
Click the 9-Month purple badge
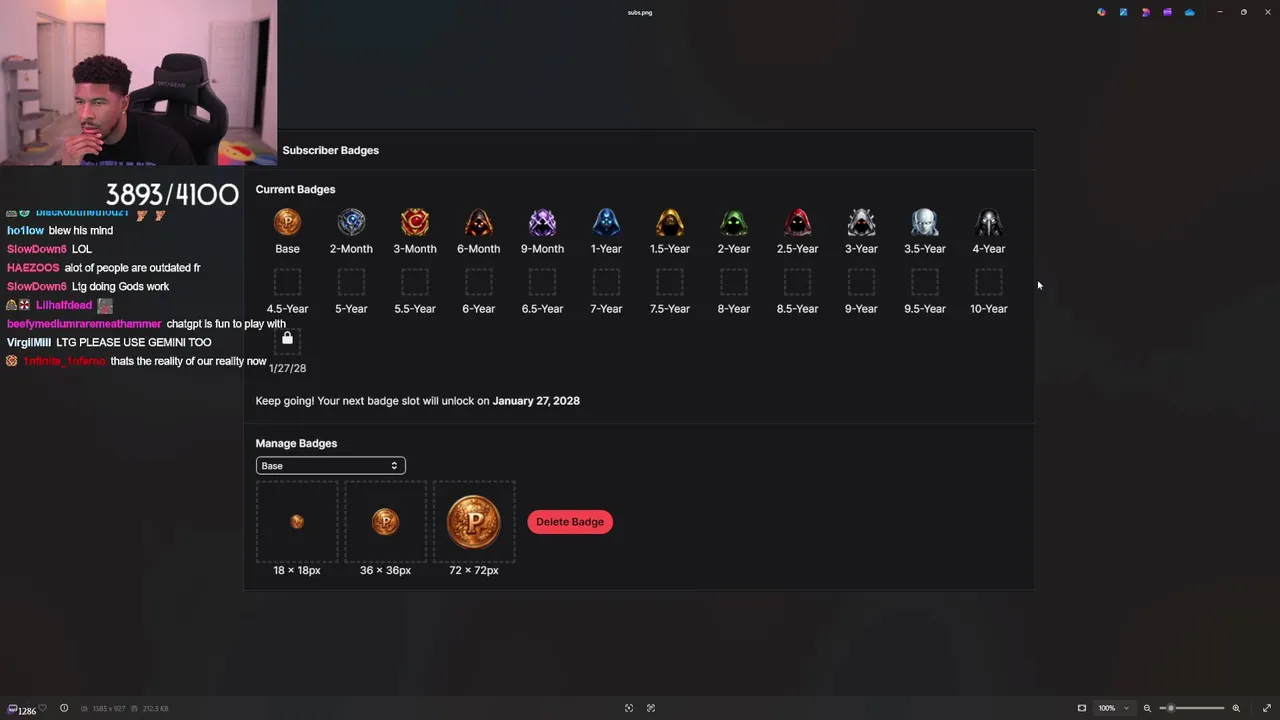click(542, 222)
